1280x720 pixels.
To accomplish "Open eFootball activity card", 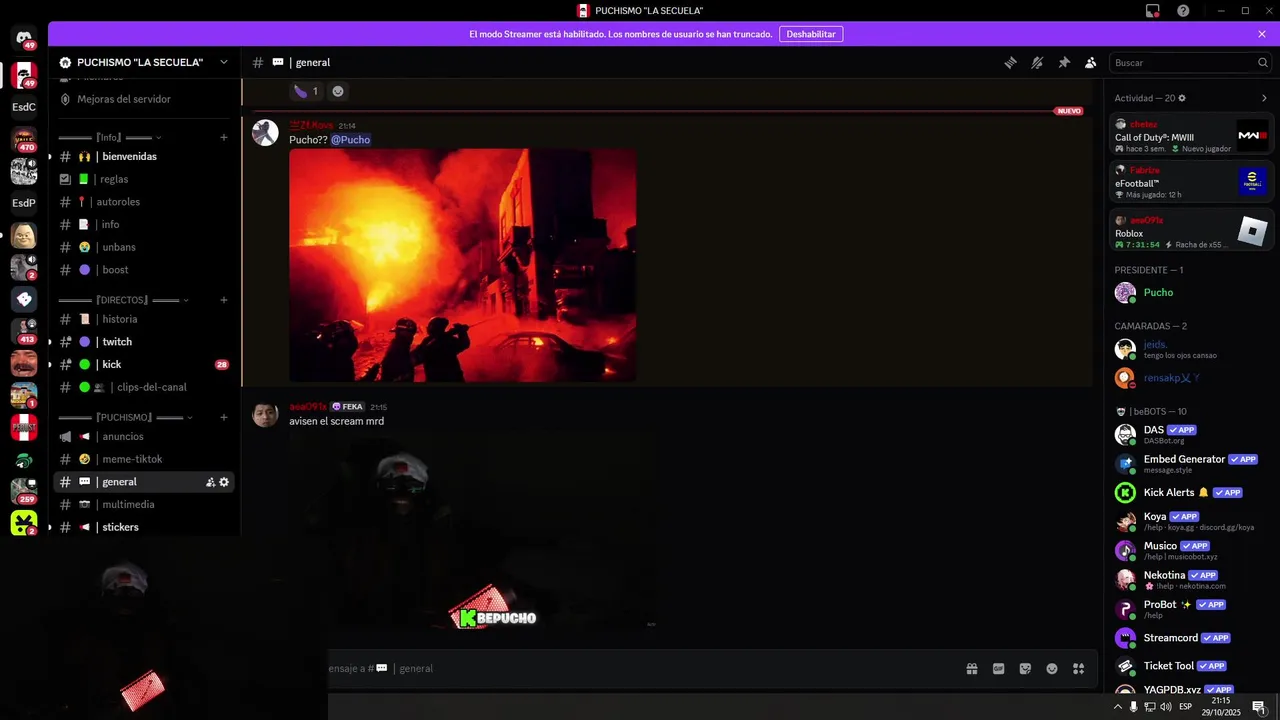I will click(1191, 182).
